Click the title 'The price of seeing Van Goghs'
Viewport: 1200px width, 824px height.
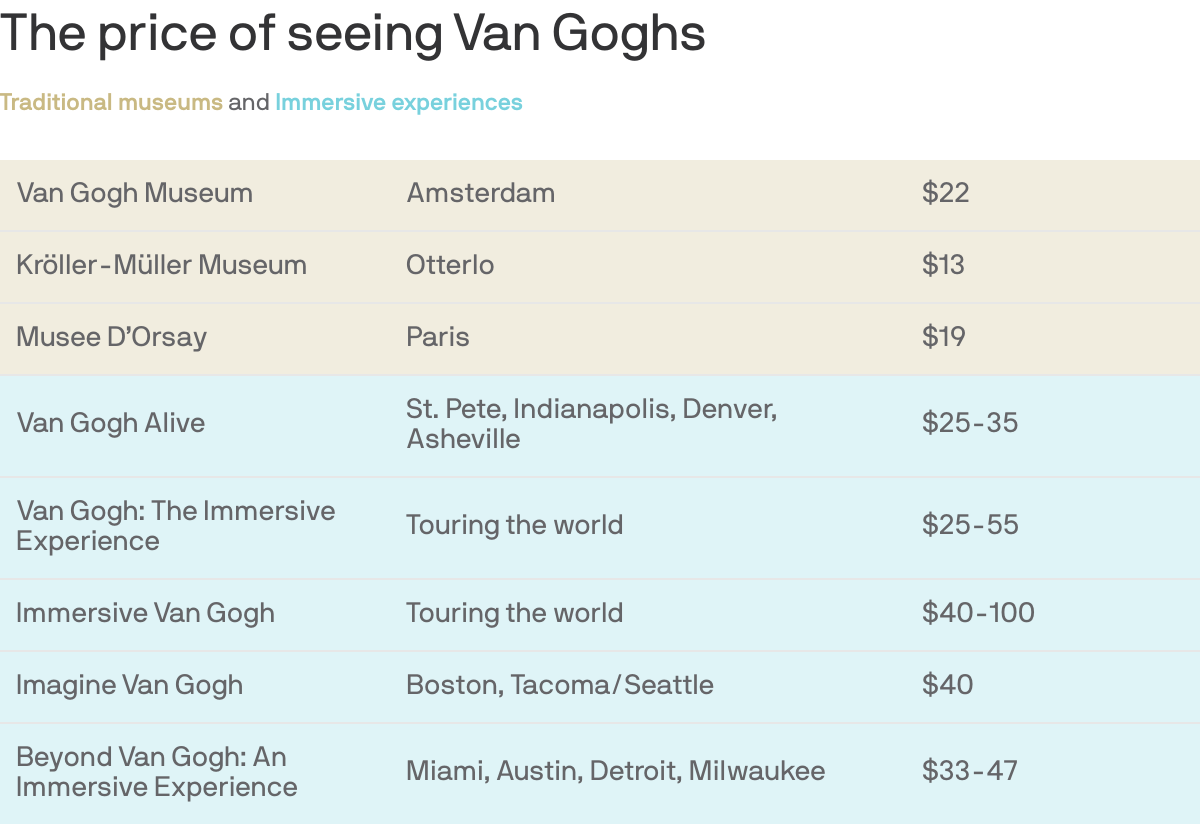point(353,34)
